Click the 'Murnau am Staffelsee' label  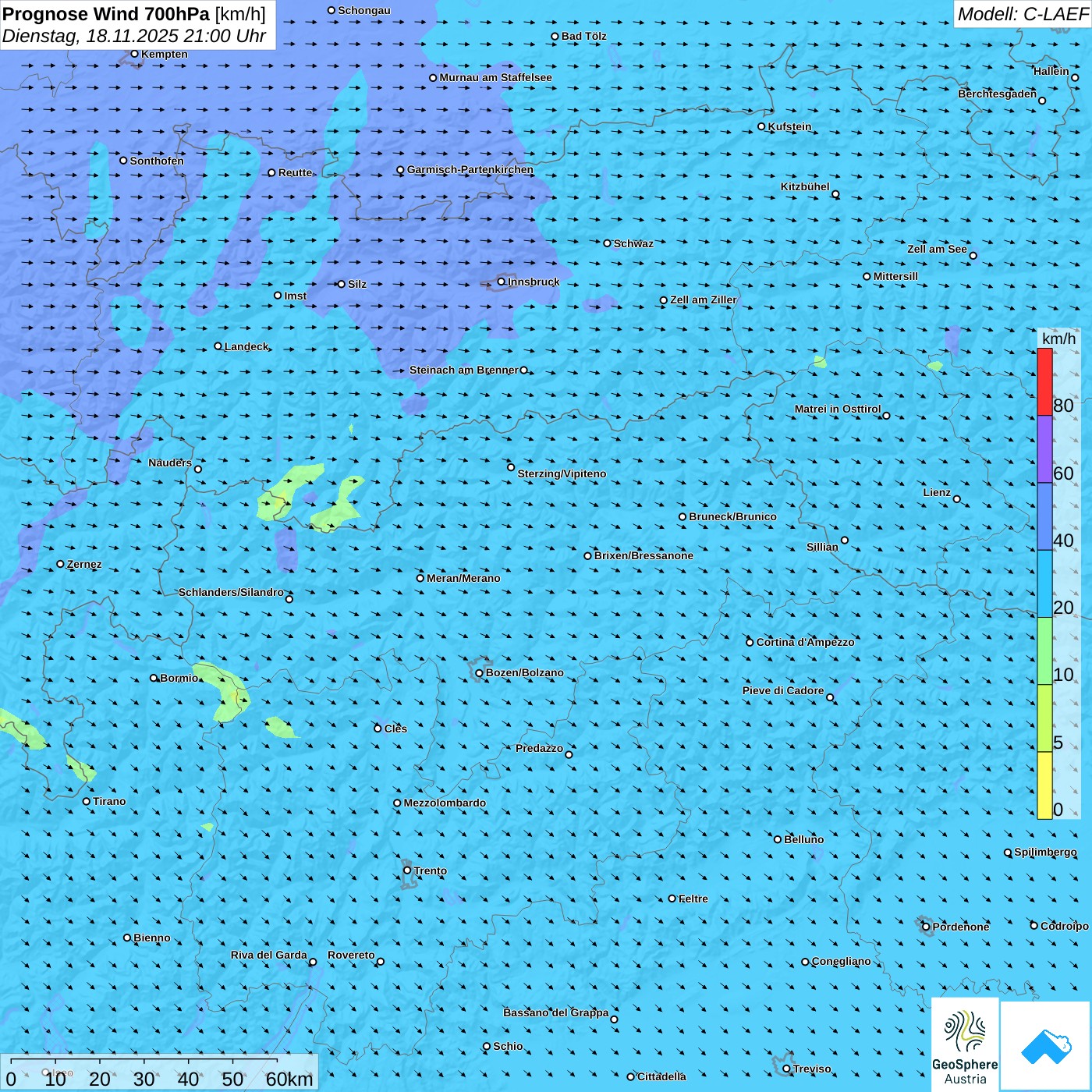(x=495, y=77)
